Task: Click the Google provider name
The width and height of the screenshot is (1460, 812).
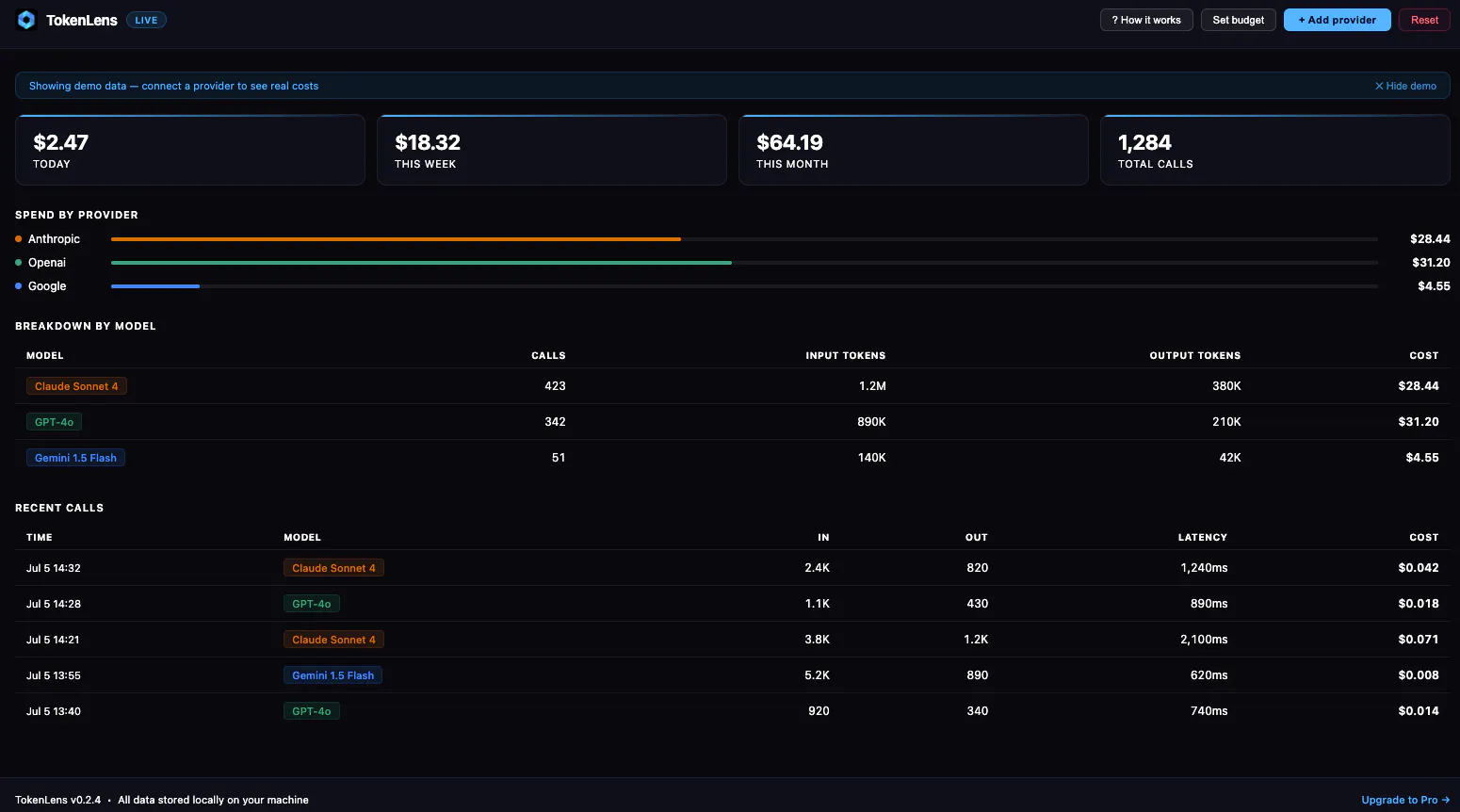Action: 47,286
